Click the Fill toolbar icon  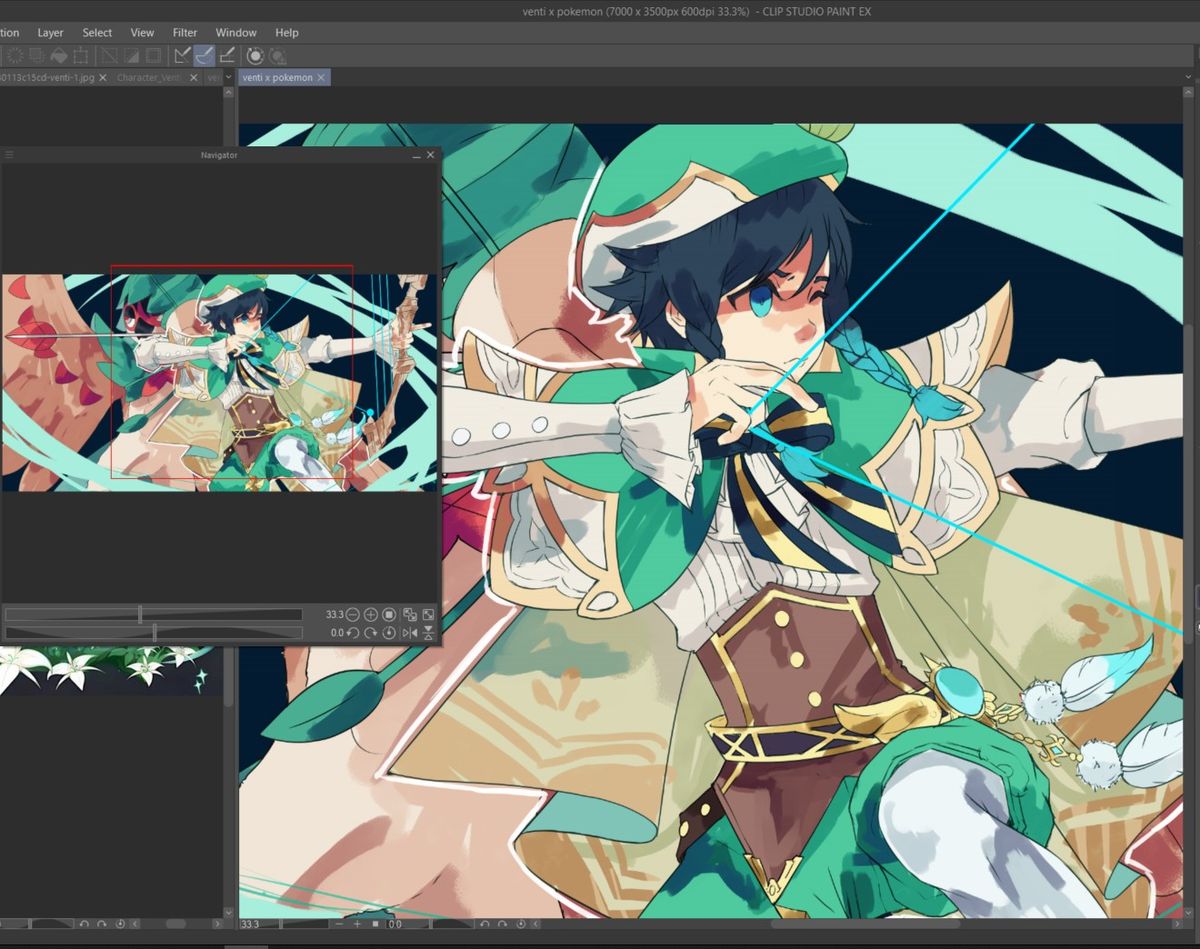pos(59,56)
